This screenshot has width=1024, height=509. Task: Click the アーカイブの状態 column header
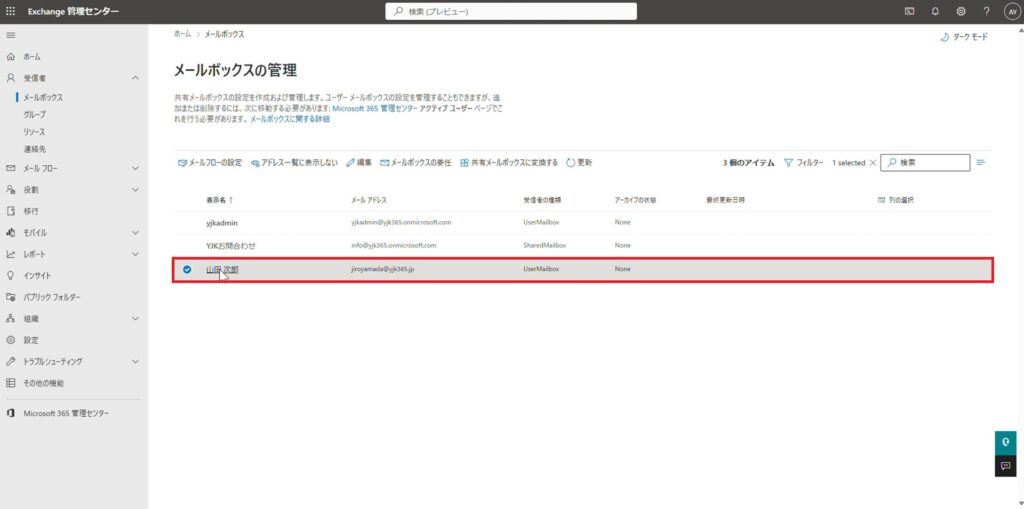[635, 200]
